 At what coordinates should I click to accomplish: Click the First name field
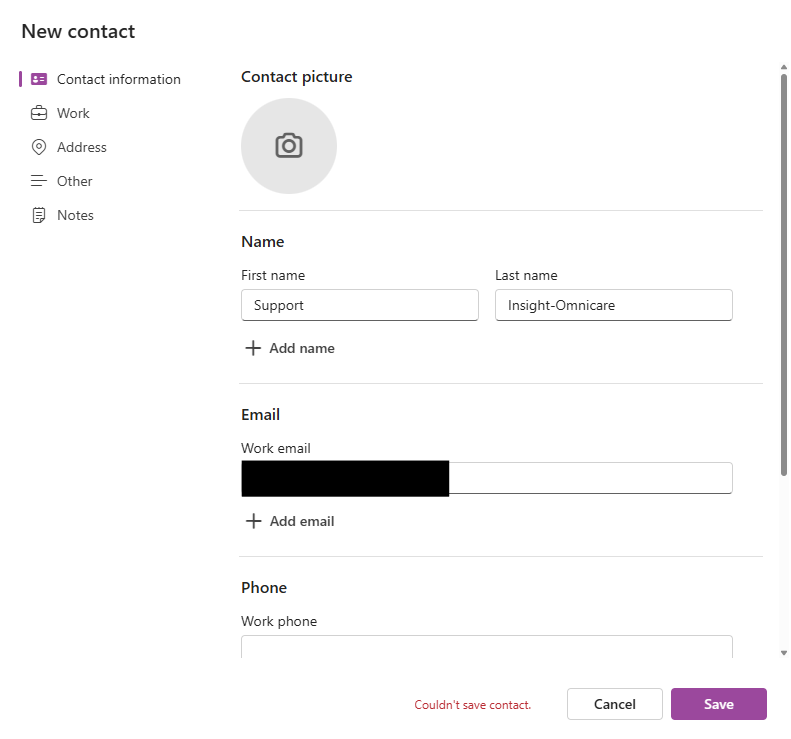tap(360, 305)
